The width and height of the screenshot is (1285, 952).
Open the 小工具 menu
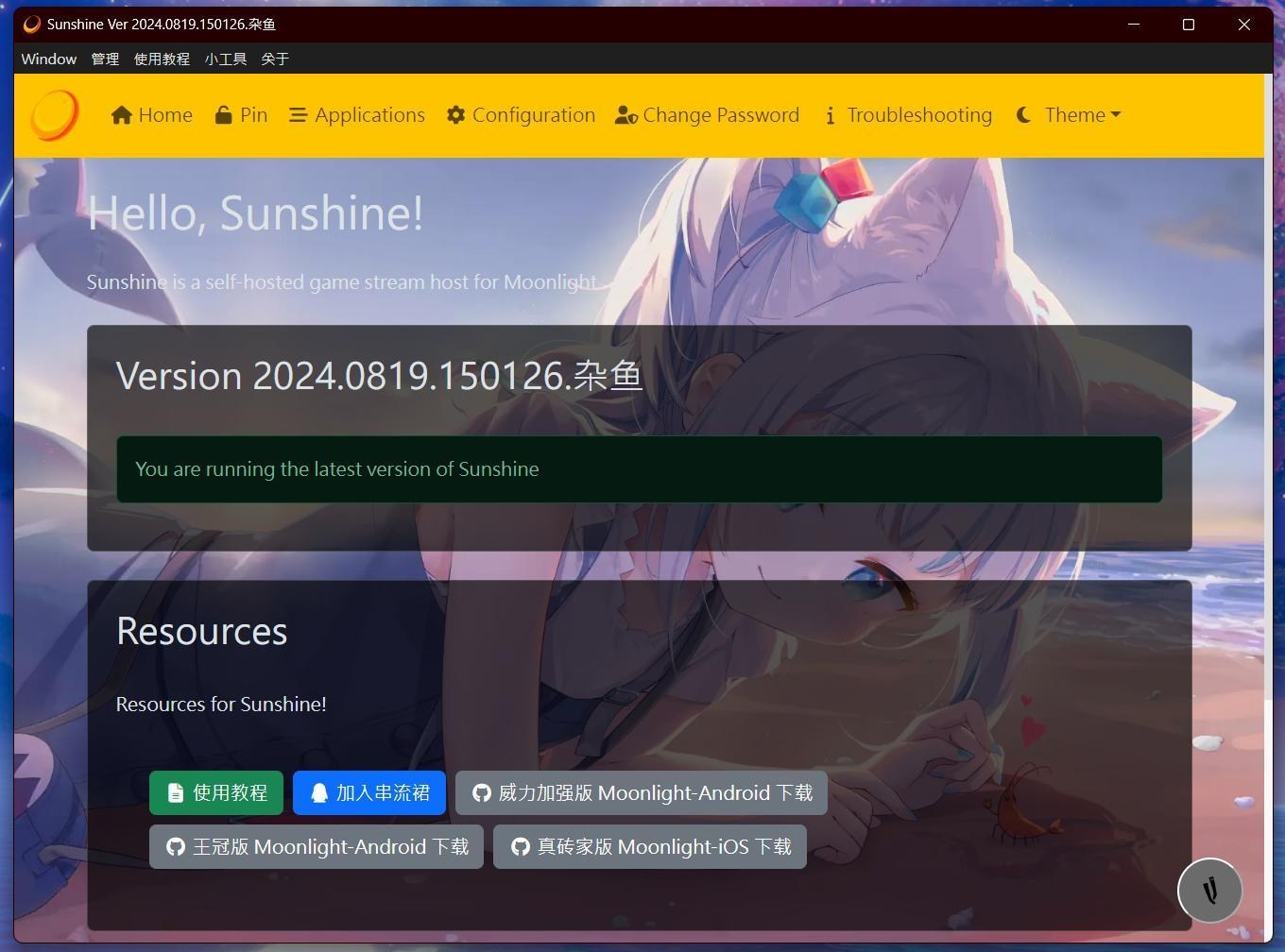[226, 59]
